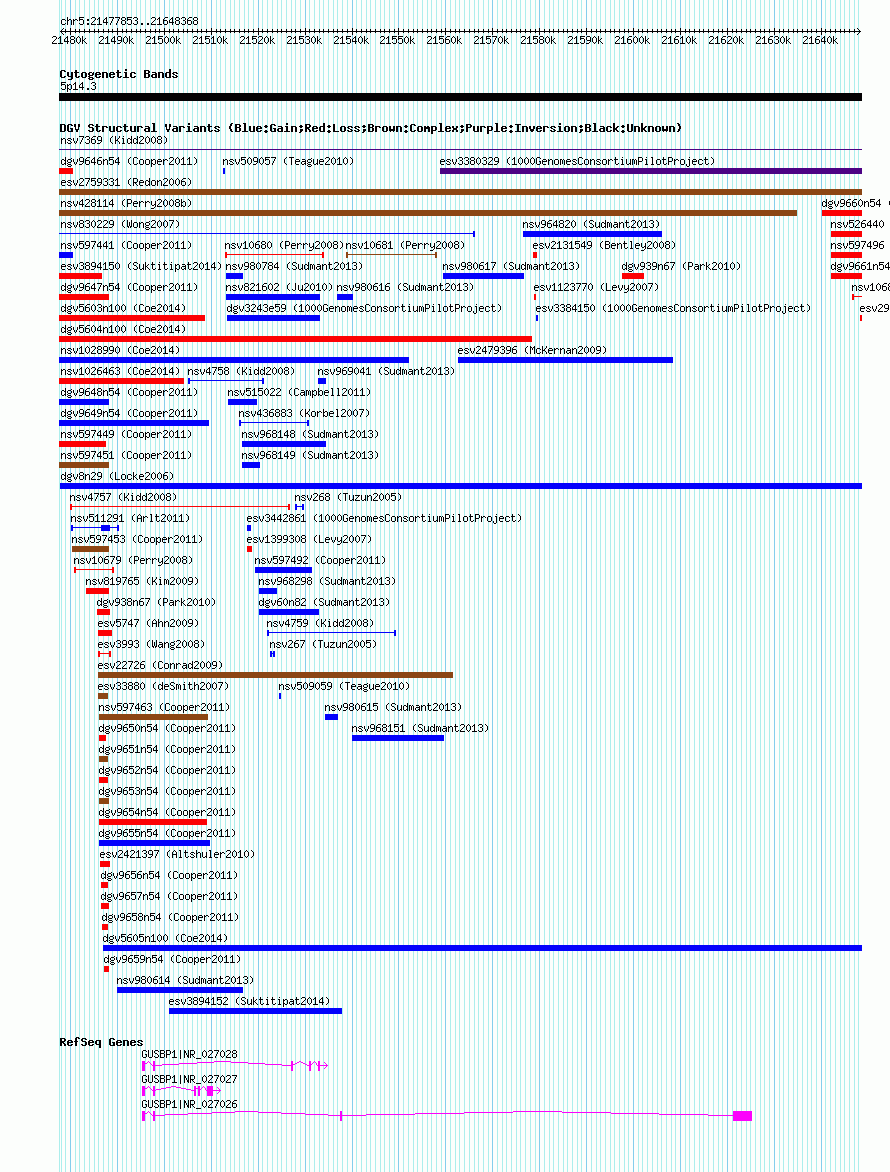890x1172 pixels.
Task: Click nsv509059 (Teague2010) label
Action: click(x=344, y=686)
